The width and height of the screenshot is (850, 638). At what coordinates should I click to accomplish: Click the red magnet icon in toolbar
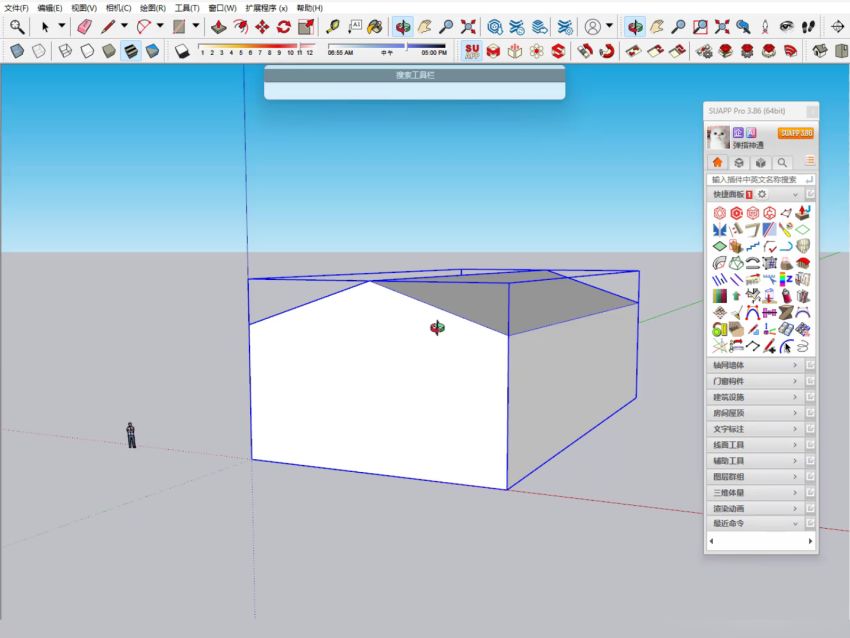coord(607,51)
